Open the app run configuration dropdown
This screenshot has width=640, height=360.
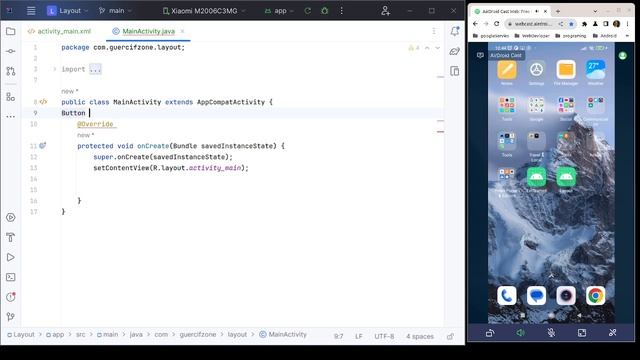click(279, 11)
